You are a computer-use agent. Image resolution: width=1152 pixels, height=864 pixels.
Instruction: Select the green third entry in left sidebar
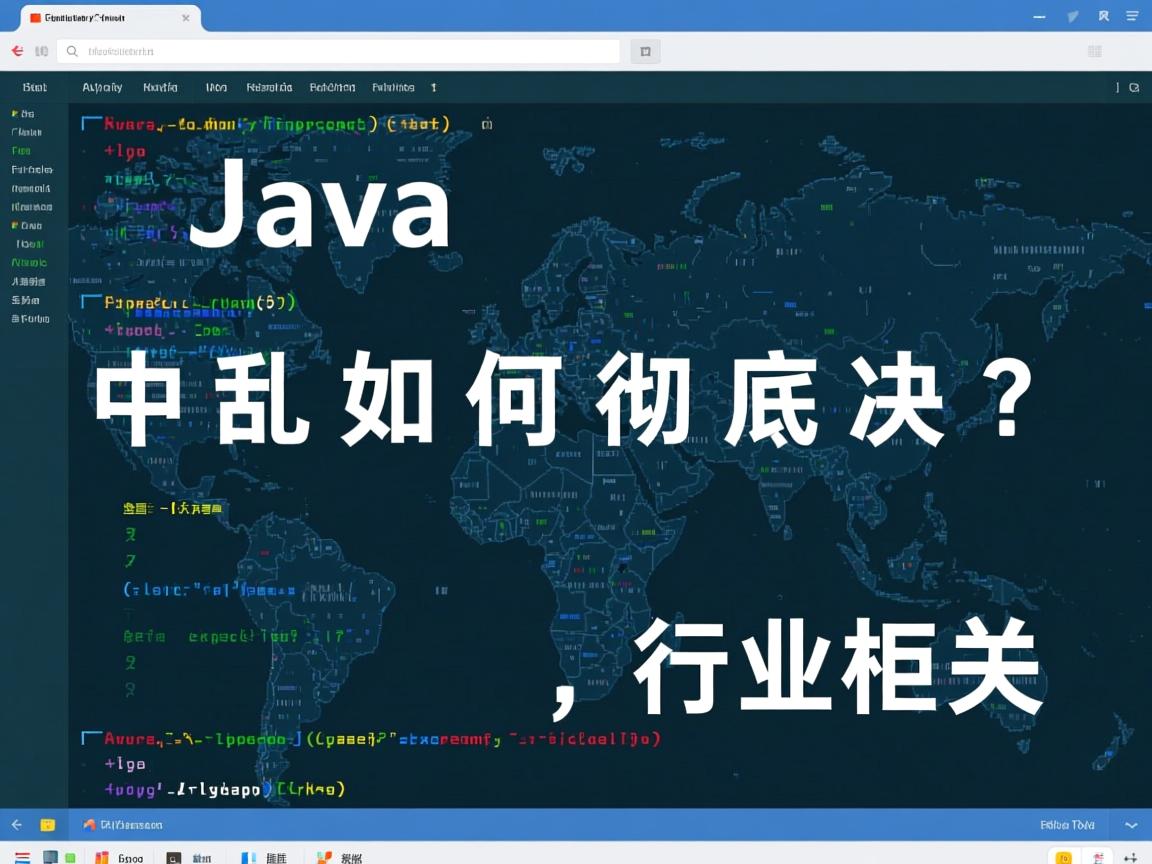point(21,150)
